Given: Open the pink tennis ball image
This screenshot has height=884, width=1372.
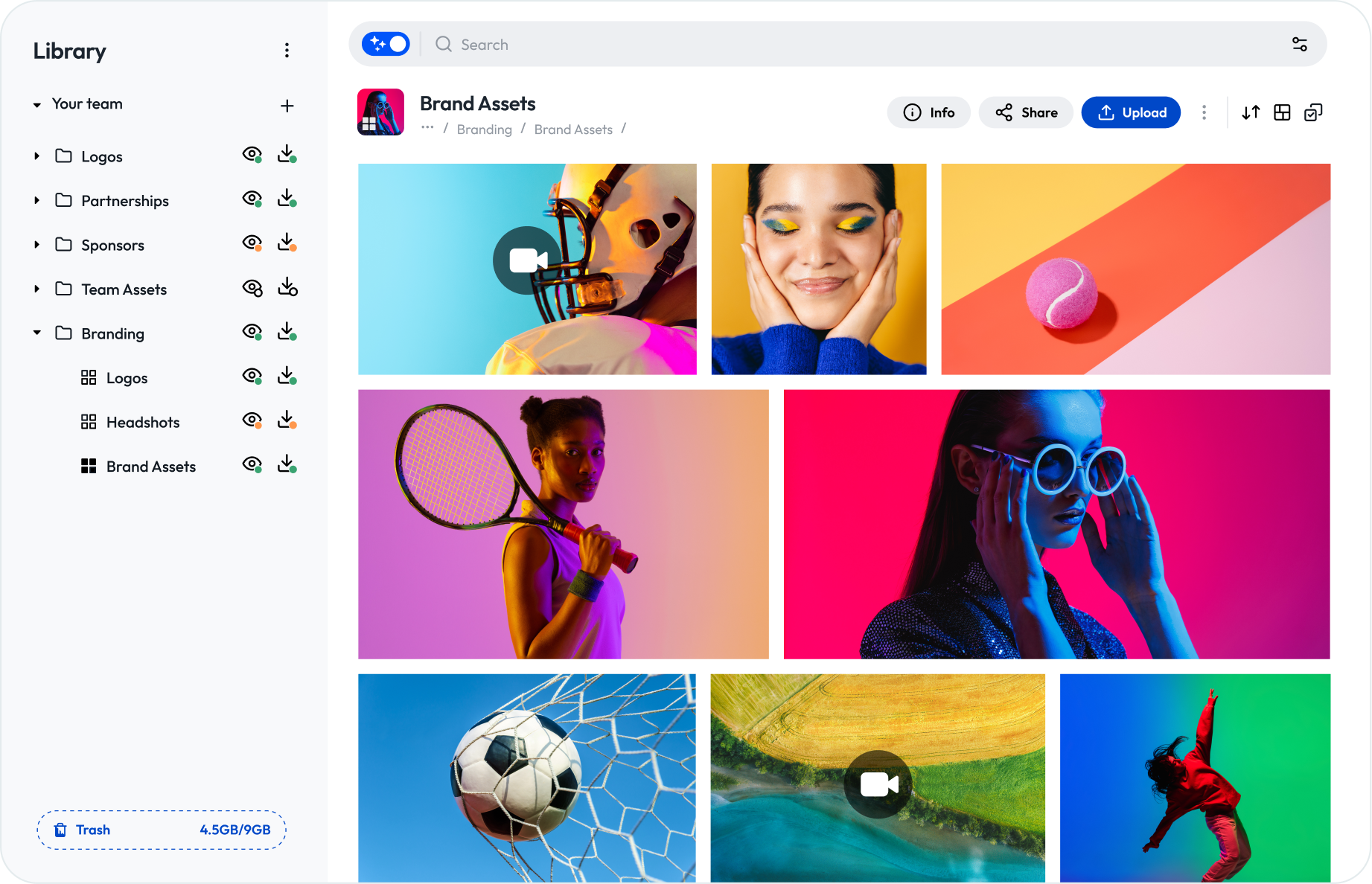Looking at the screenshot, I should pyautogui.click(x=1135, y=269).
